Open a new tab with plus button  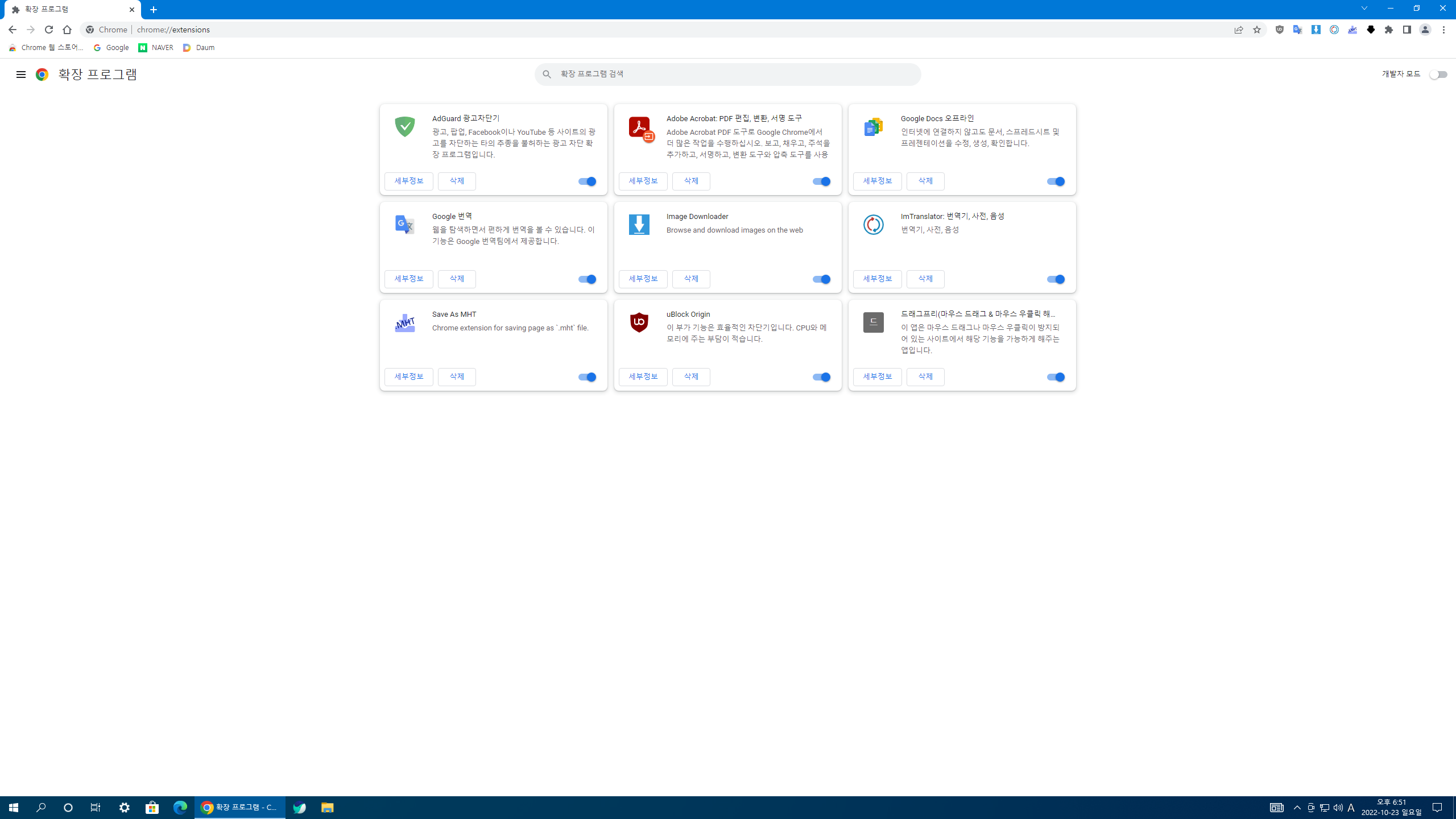coord(154,10)
